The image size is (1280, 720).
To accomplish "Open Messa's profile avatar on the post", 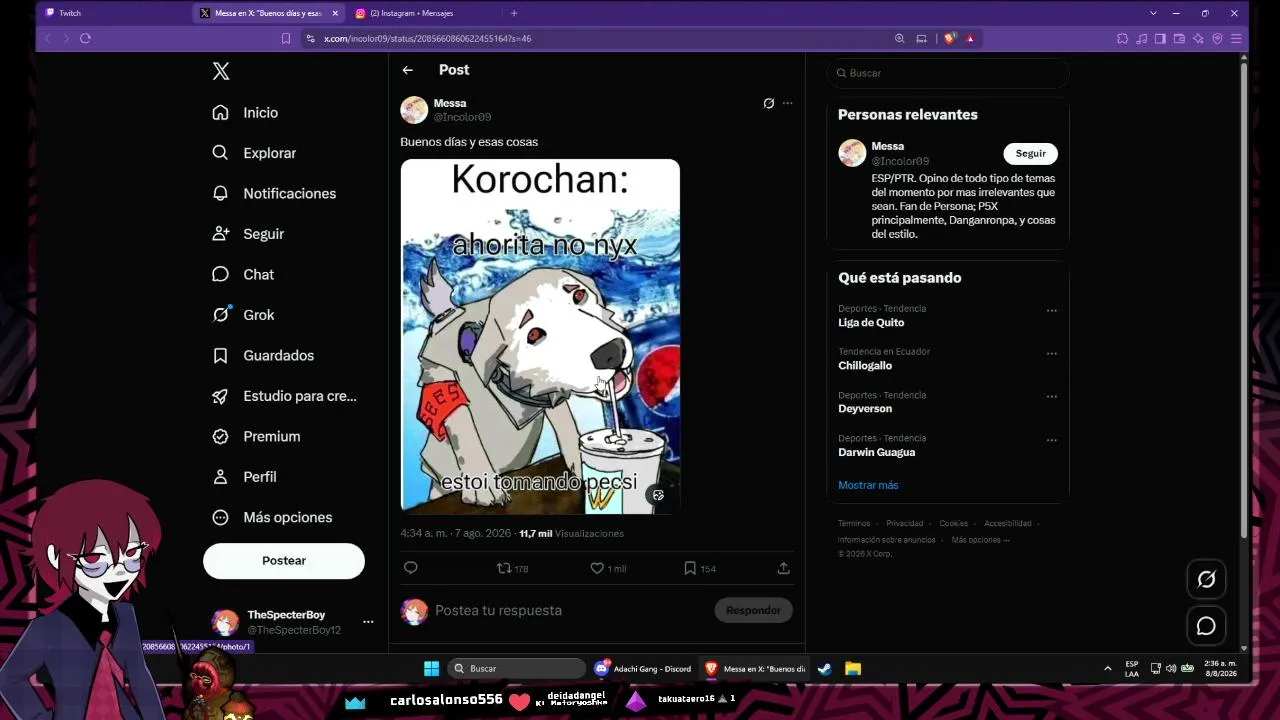I will (x=414, y=110).
